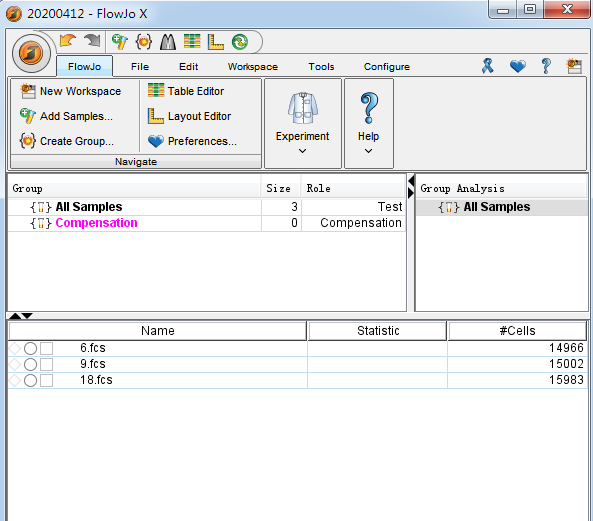
Task: Switch to the Workspace tab
Action: point(253,67)
